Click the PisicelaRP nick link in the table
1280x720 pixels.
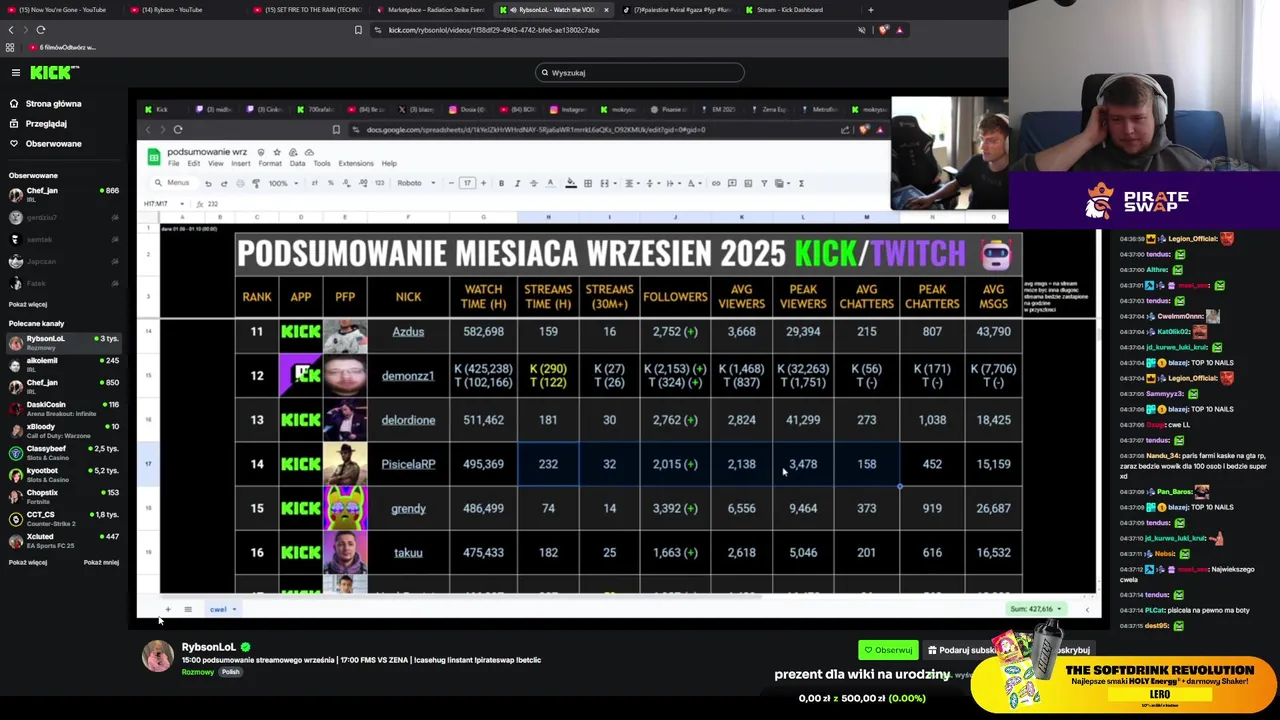point(408,464)
